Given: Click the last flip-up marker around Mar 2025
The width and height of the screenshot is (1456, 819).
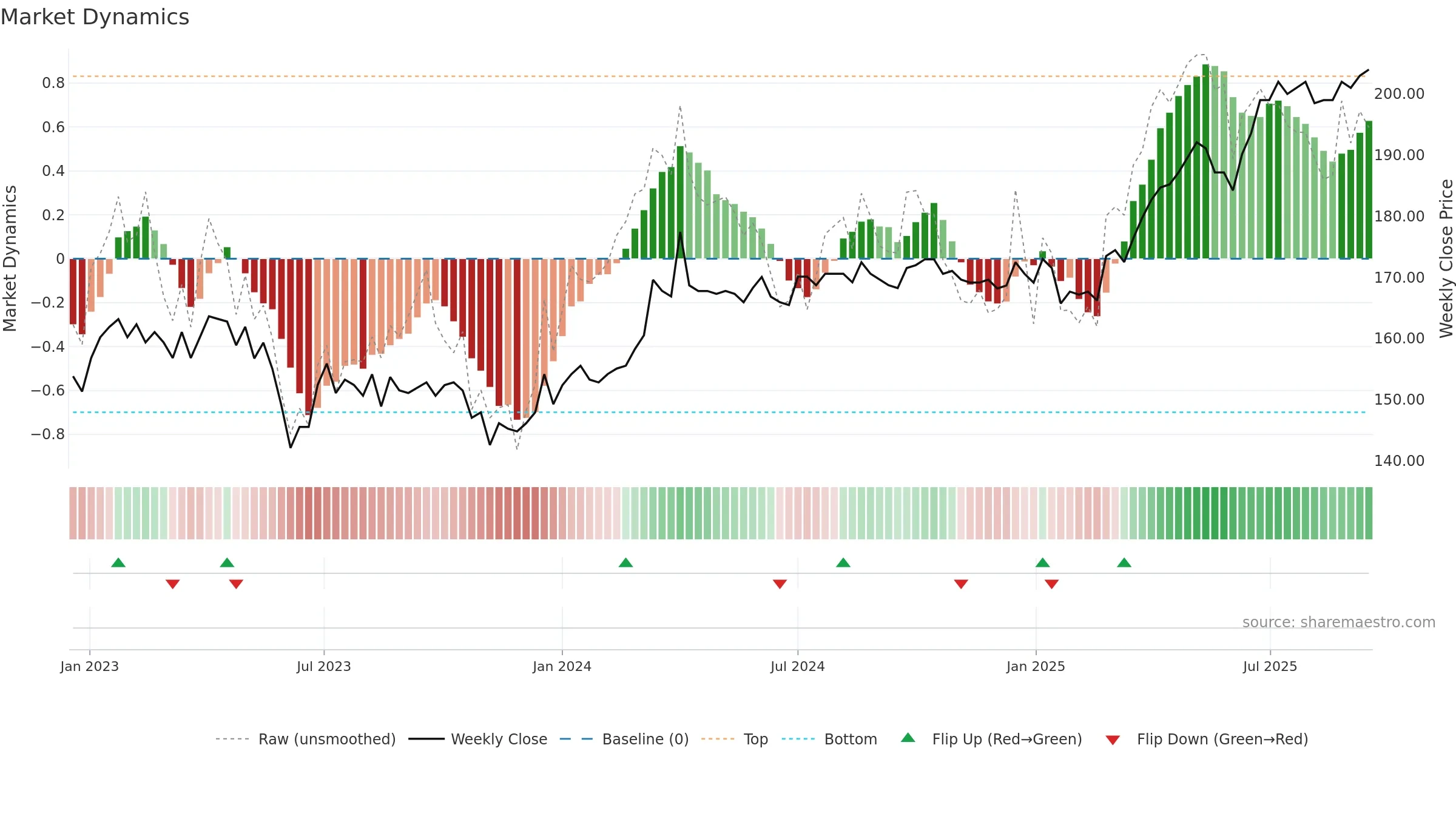Looking at the screenshot, I should click(x=1124, y=562).
